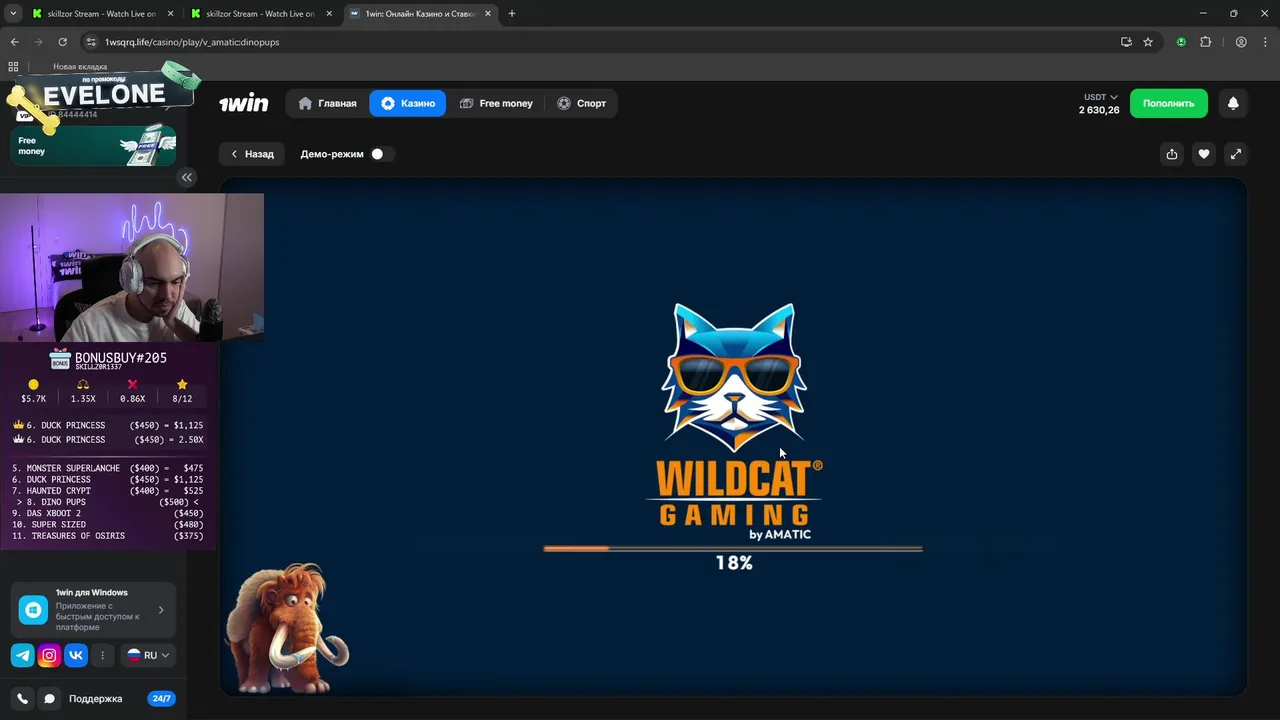The width and height of the screenshot is (1280, 720).
Task: Click '8. DINO PUPS' row in bonus list
Action: click(x=108, y=502)
